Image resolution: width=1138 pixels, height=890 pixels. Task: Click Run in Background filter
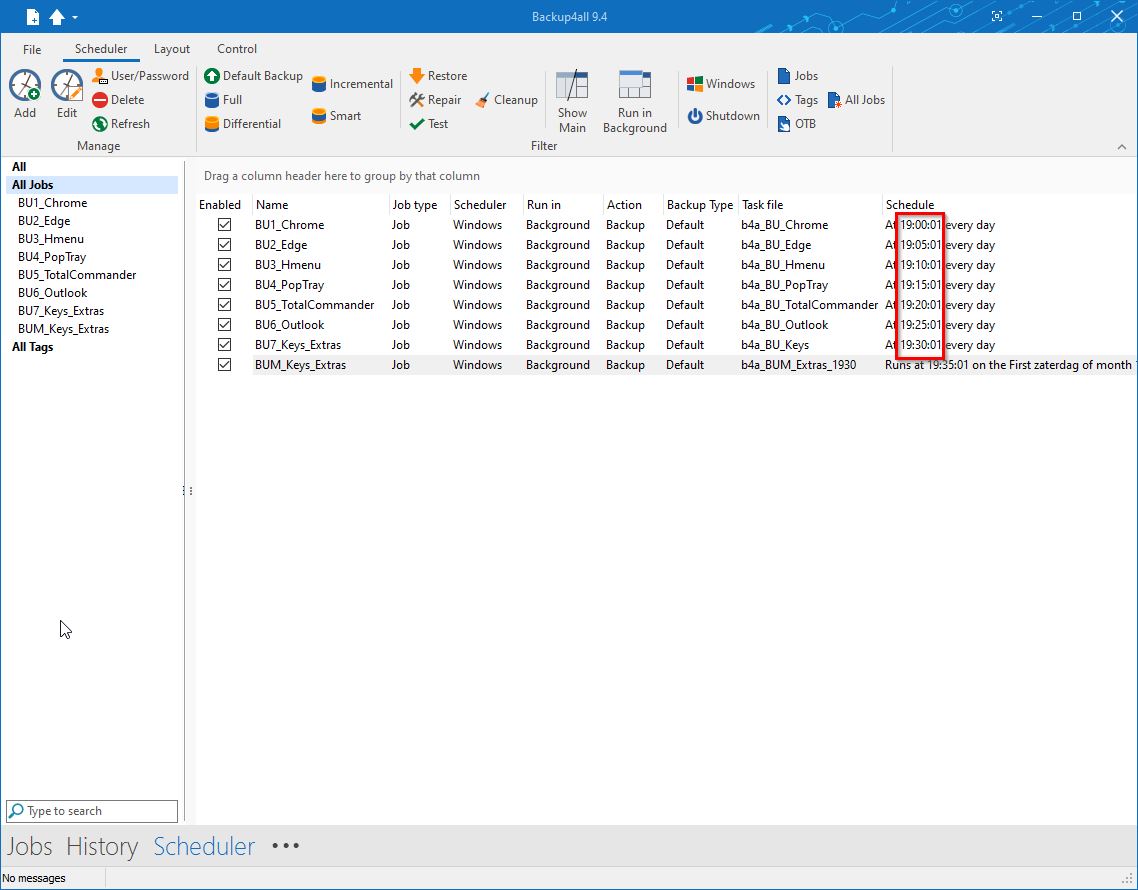634,102
